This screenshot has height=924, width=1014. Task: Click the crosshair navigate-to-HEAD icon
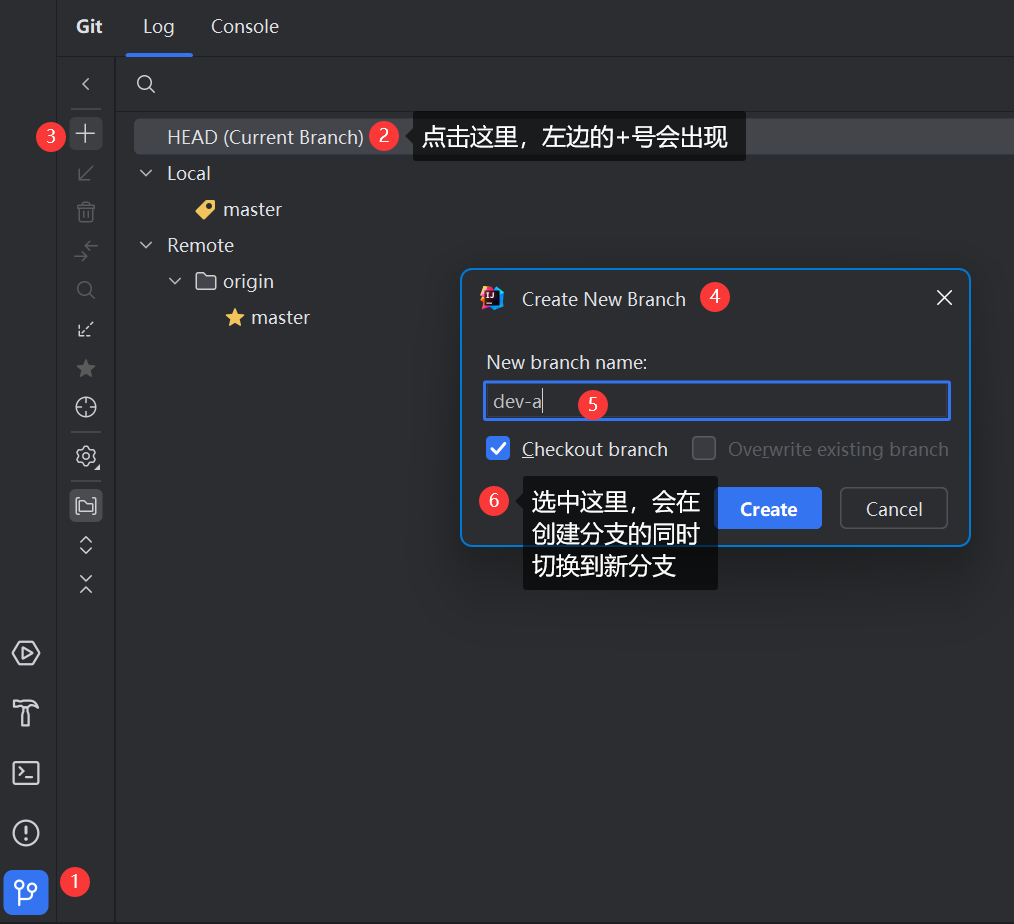pos(86,407)
